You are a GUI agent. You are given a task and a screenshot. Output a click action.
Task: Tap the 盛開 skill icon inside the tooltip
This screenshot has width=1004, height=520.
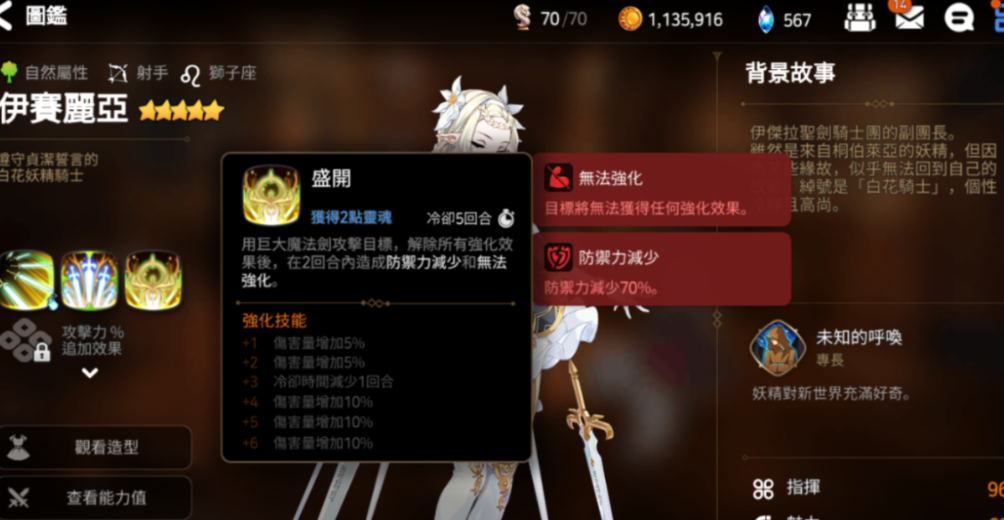(271, 195)
